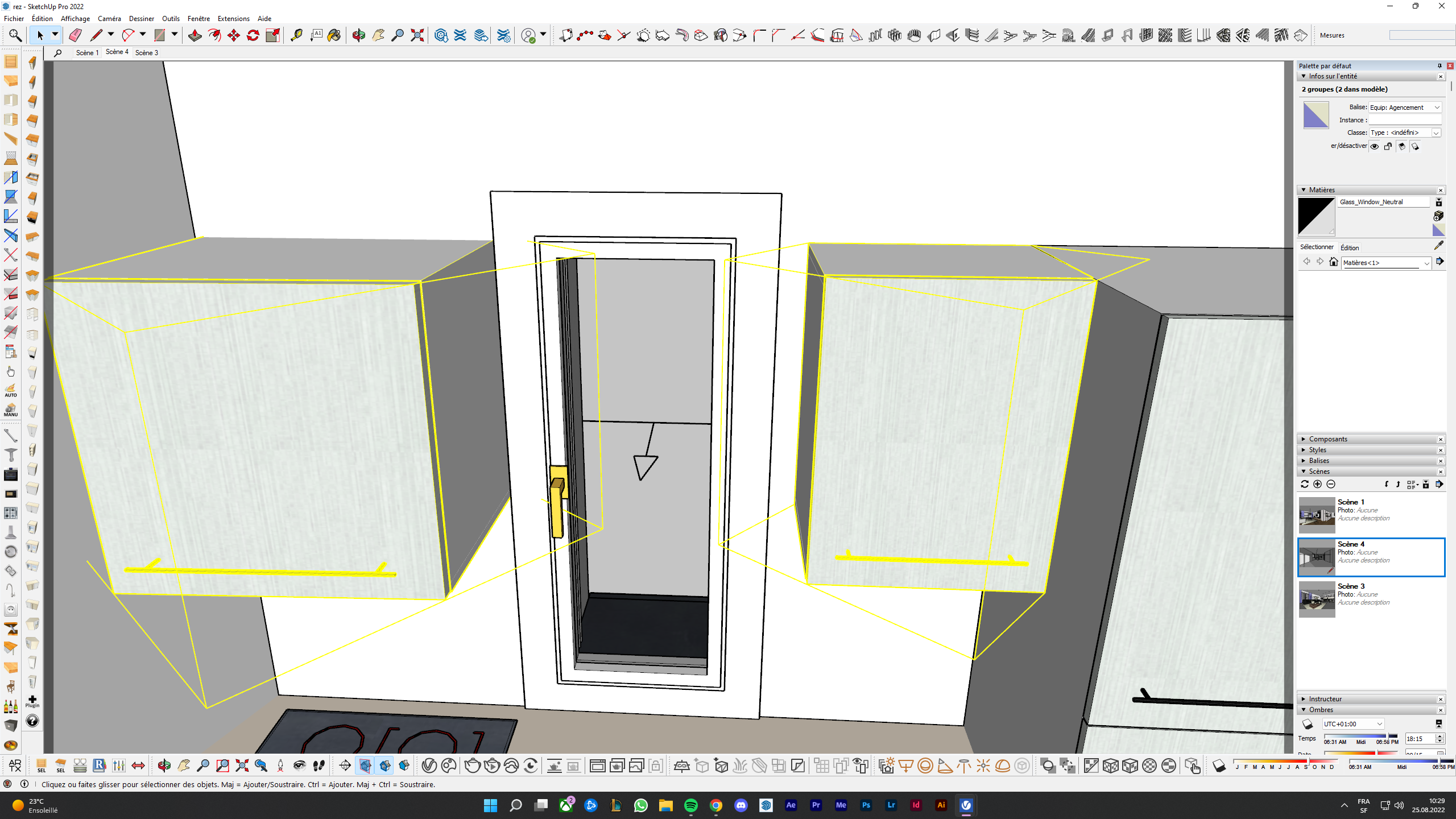
Task: Toggle shadows display in Ombres panel
Action: coord(1307,724)
